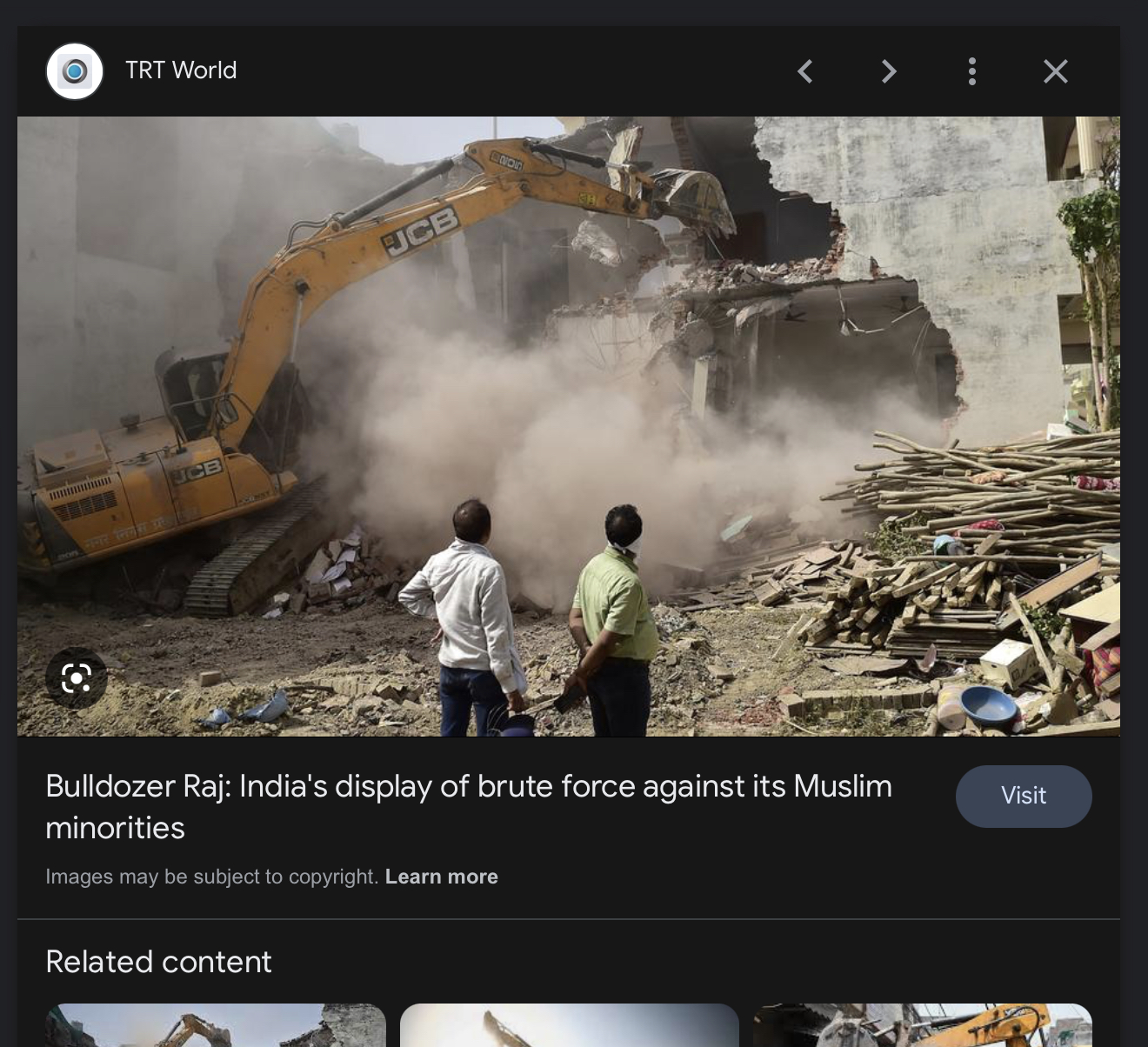Screen dimensions: 1148x1047
Task: Go to the next image with right chevron
Action: click(889, 71)
